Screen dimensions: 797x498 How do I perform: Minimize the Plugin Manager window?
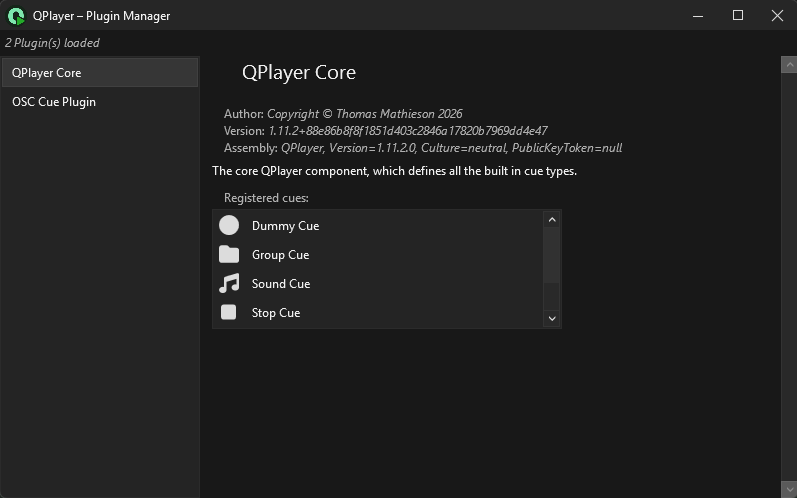coord(698,16)
